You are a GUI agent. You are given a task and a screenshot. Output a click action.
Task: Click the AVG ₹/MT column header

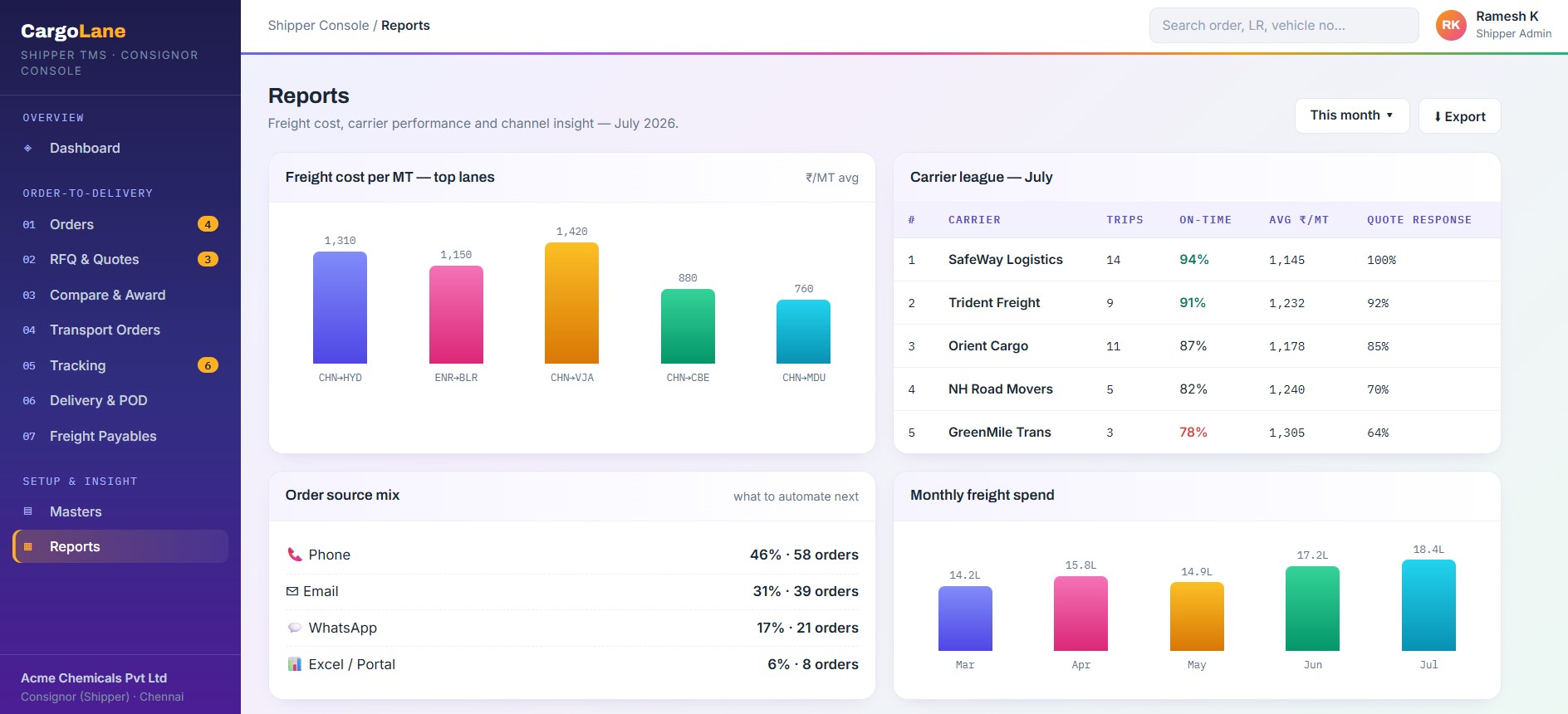(1299, 220)
